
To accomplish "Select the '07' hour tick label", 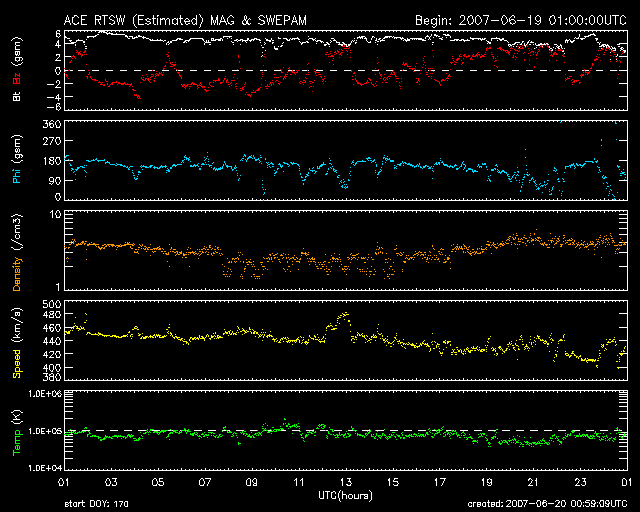I will click(205, 483).
